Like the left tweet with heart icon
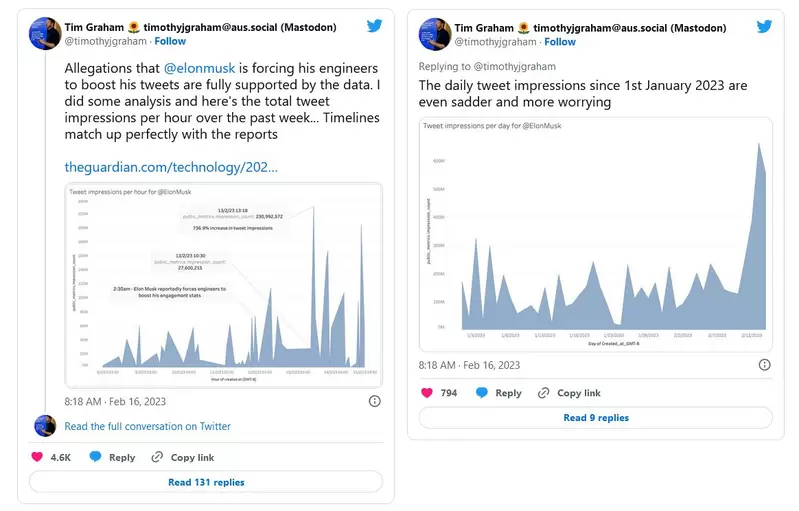Screen dimensions: 799x511 pyautogui.click(x=39, y=457)
